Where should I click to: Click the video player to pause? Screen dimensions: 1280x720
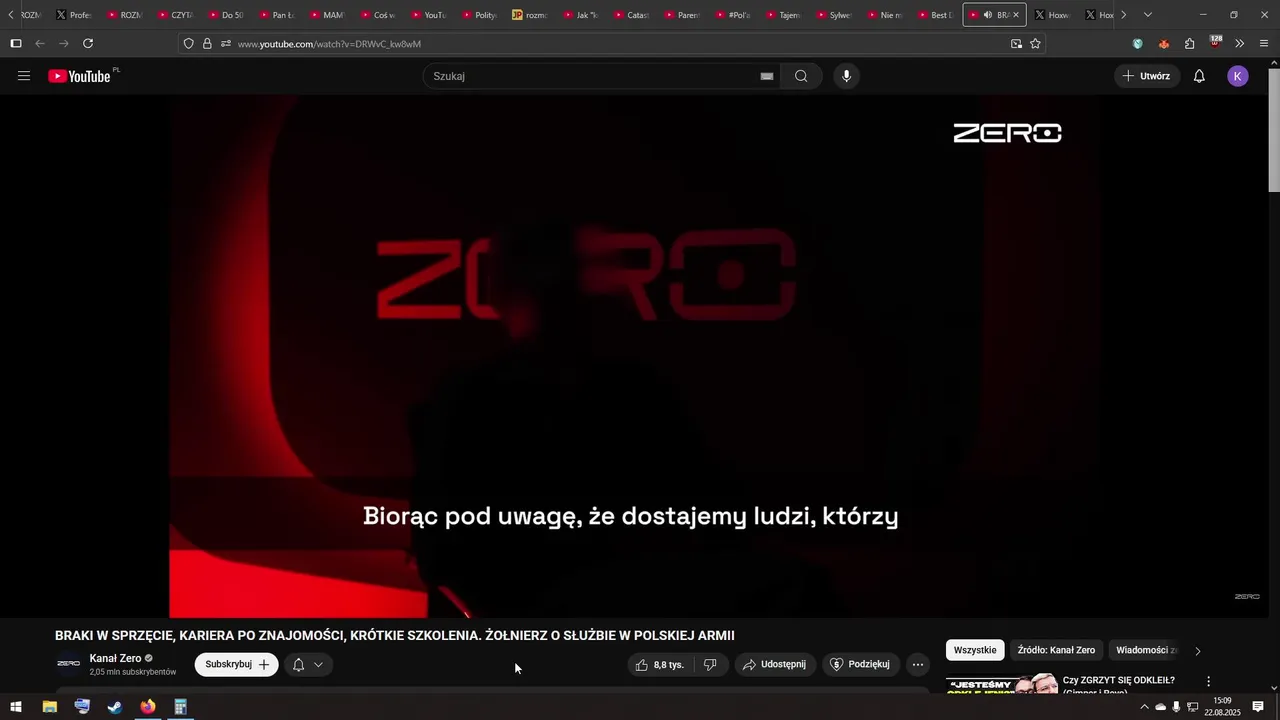[x=633, y=356]
